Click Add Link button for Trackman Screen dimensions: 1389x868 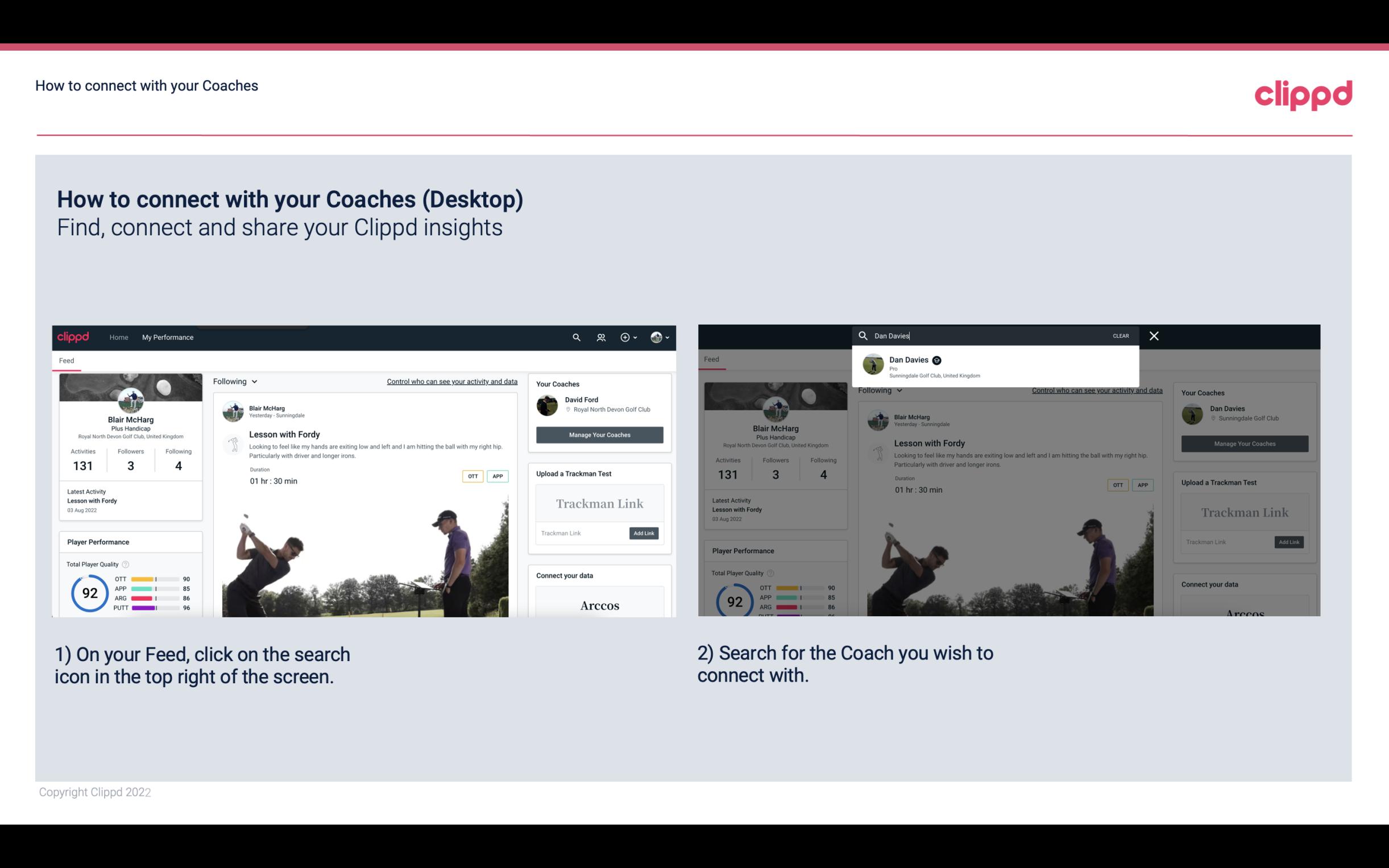[x=643, y=534]
